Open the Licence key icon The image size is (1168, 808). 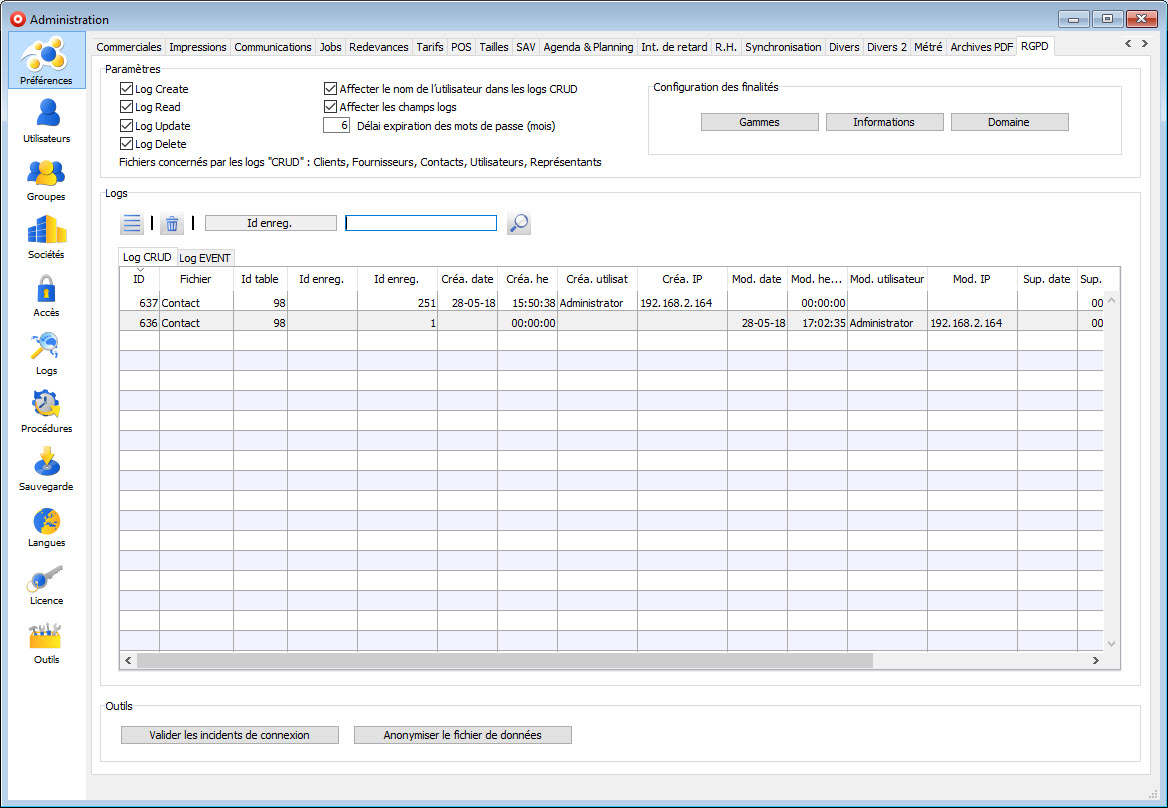click(x=46, y=582)
